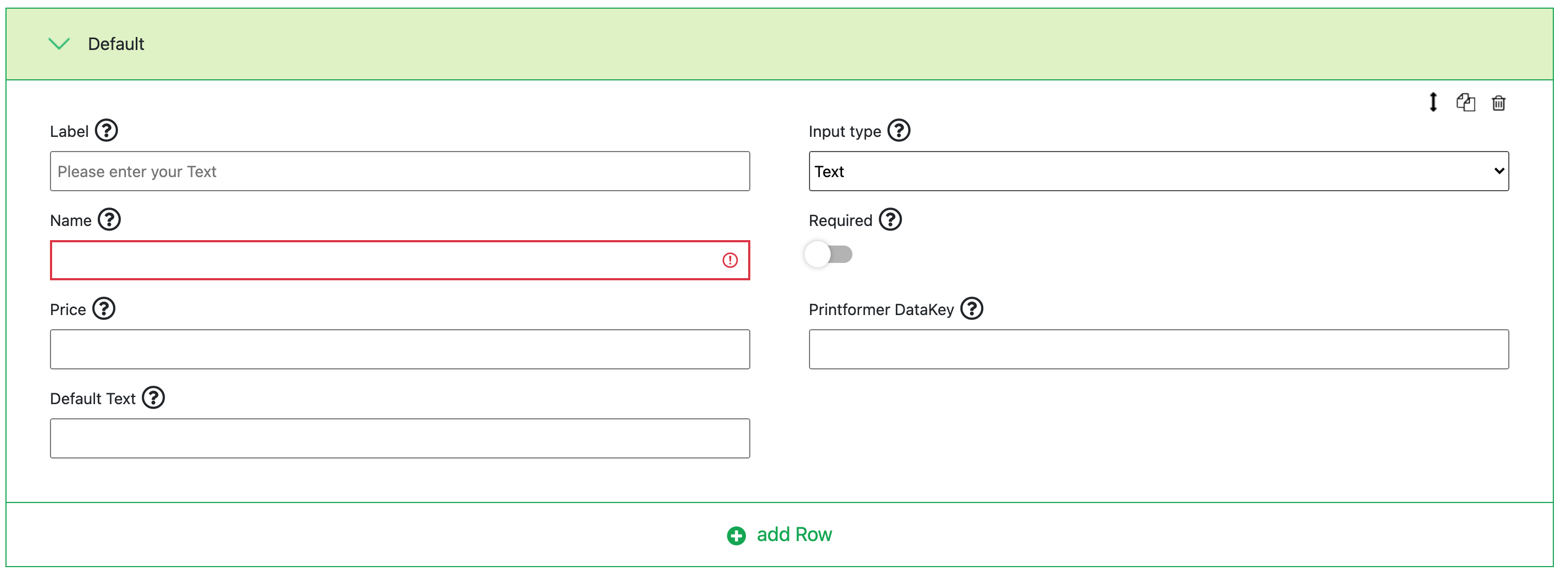Click the help icon beside Name
The width and height of the screenshot is (1568, 578).
[110, 219]
